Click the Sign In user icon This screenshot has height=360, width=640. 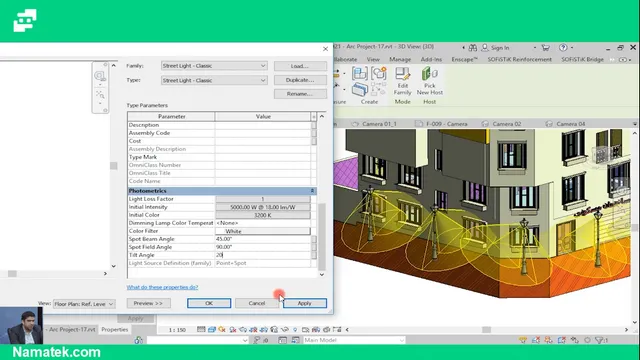click(x=484, y=48)
